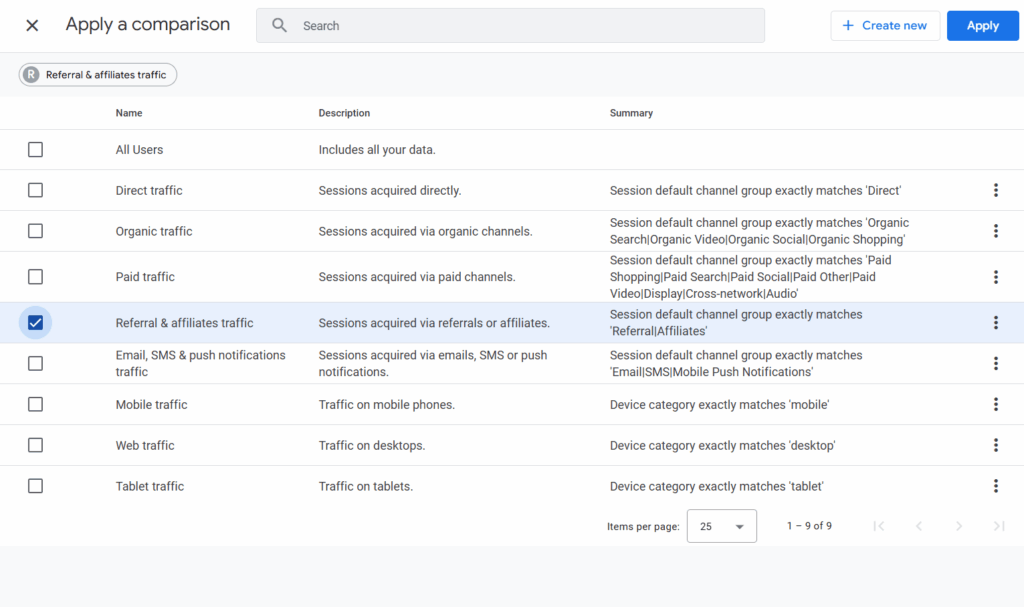
Task: Click the 'Apply a comparison' panel title
Action: [148, 24]
